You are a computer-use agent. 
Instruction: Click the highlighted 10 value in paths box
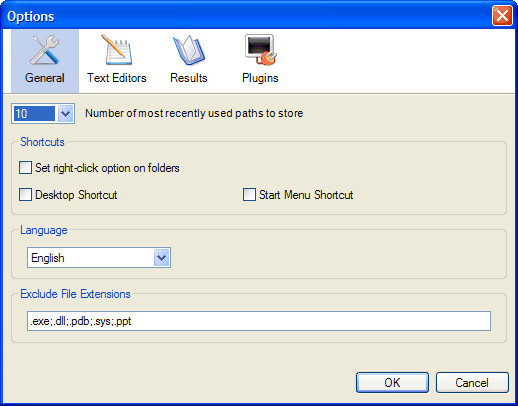click(x=34, y=114)
